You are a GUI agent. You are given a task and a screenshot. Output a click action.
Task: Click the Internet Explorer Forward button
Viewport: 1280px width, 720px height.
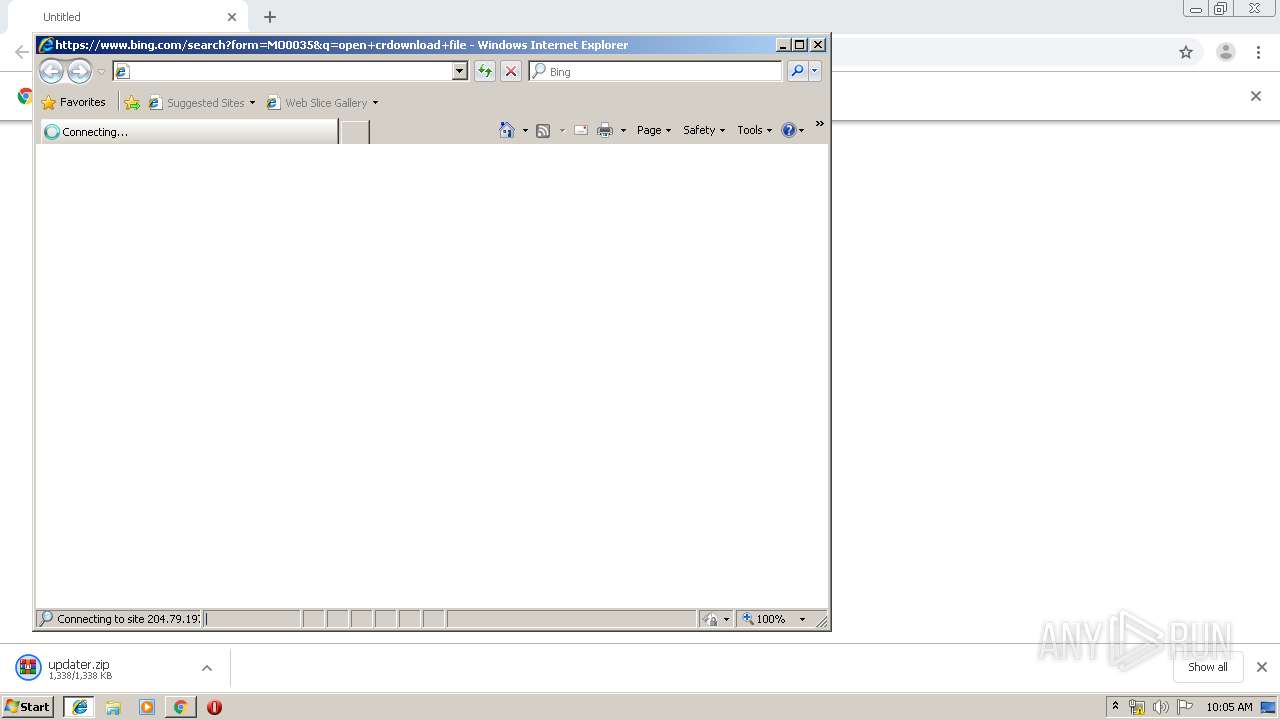coord(79,71)
